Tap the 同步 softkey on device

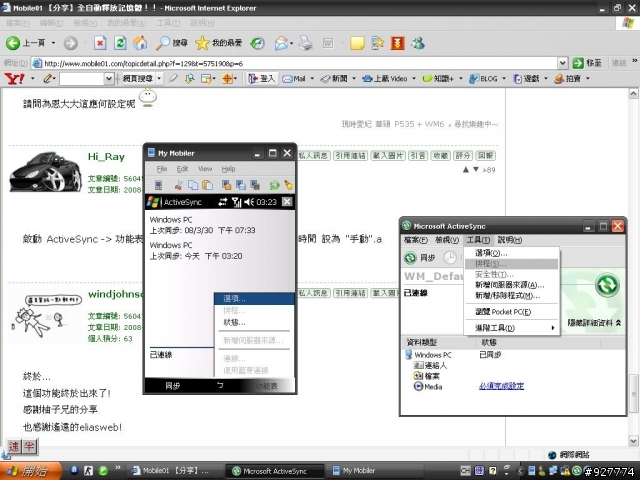click(x=172, y=386)
